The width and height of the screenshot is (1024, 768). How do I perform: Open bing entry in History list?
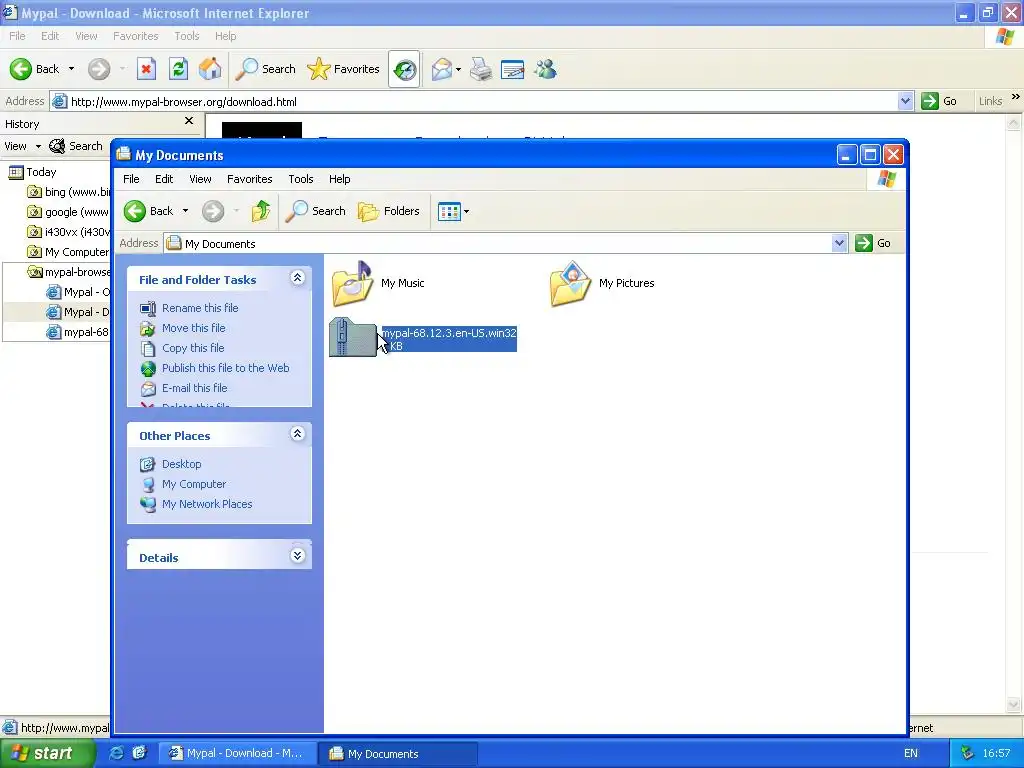pyautogui.click(x=69, y=192)
